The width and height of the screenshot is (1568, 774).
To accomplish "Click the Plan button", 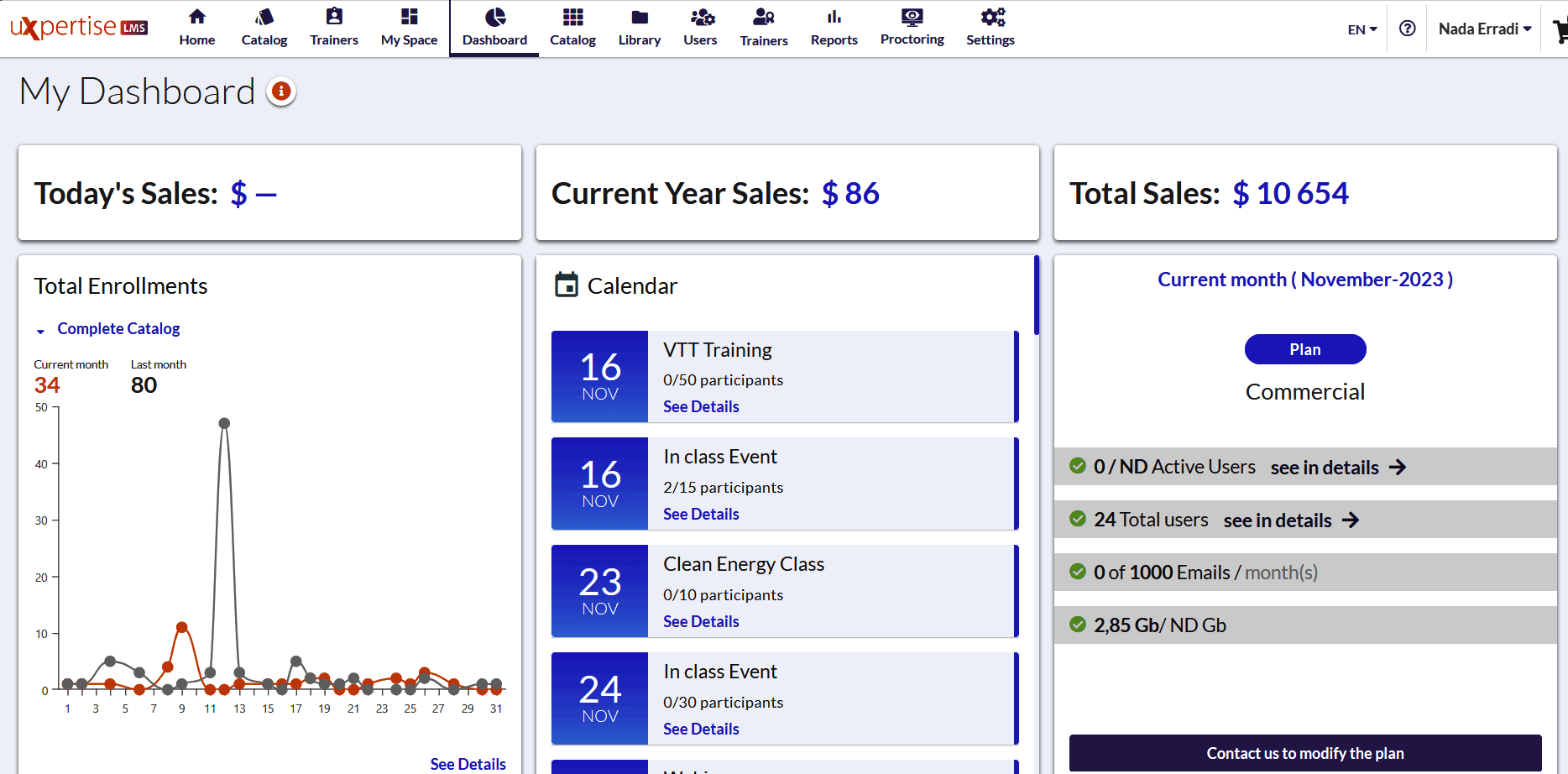I will (1305, 349).
